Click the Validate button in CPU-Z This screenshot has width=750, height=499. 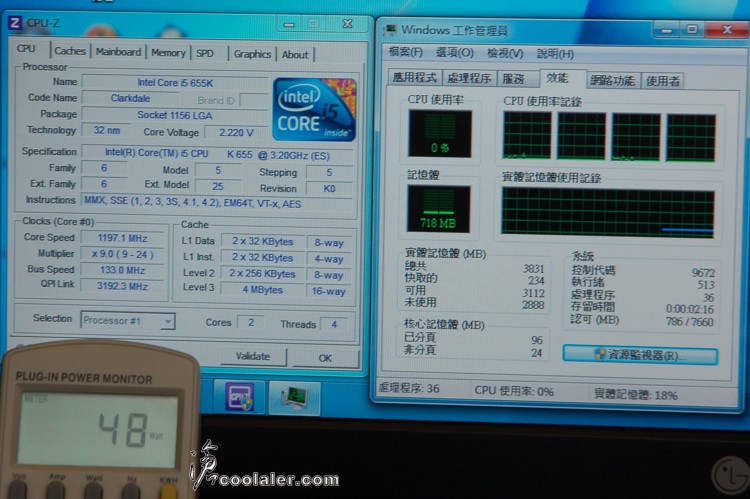click(x=253, y=356)
